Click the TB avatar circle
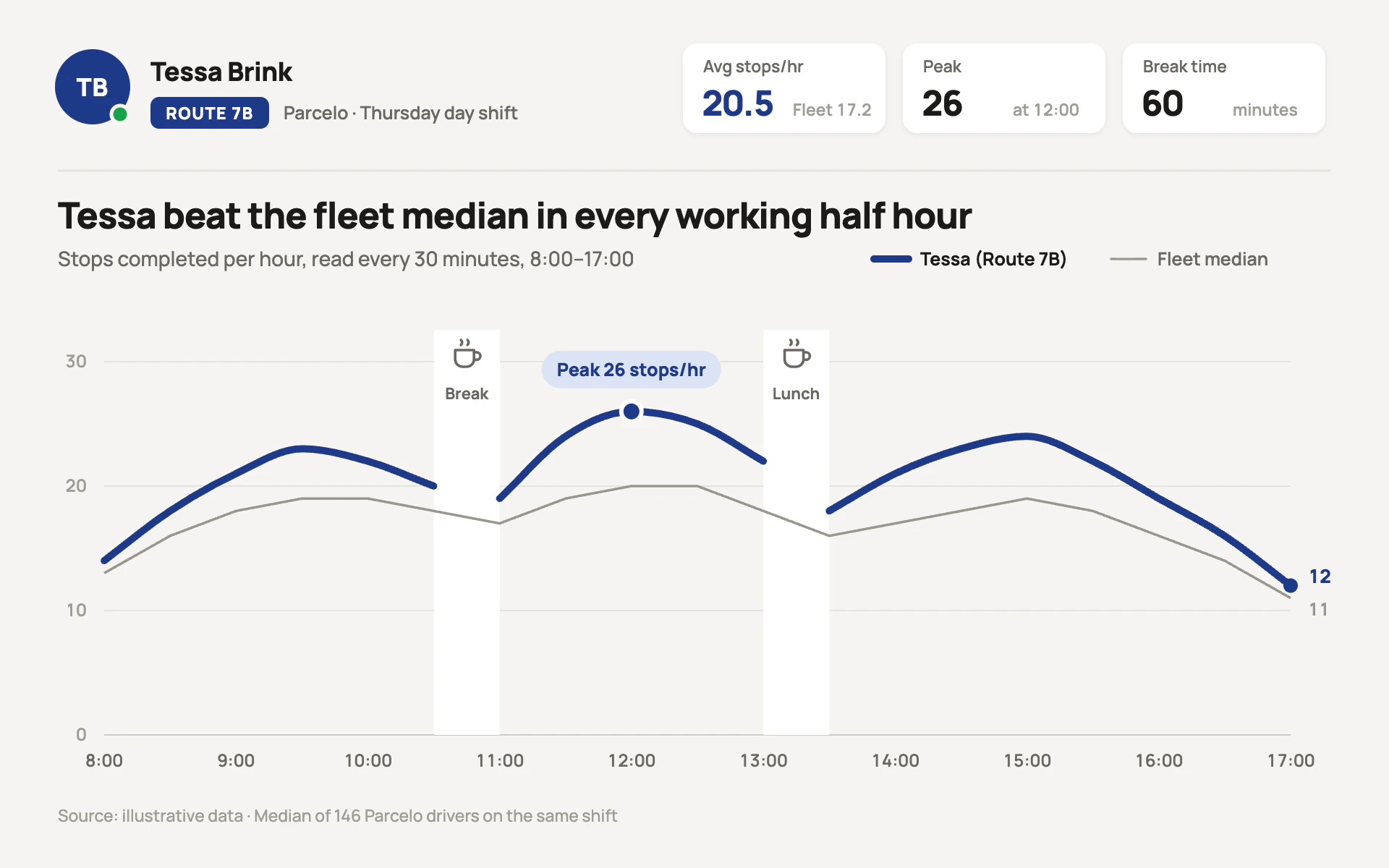This screenshot has width=1389, height=868. coord(93,87)
